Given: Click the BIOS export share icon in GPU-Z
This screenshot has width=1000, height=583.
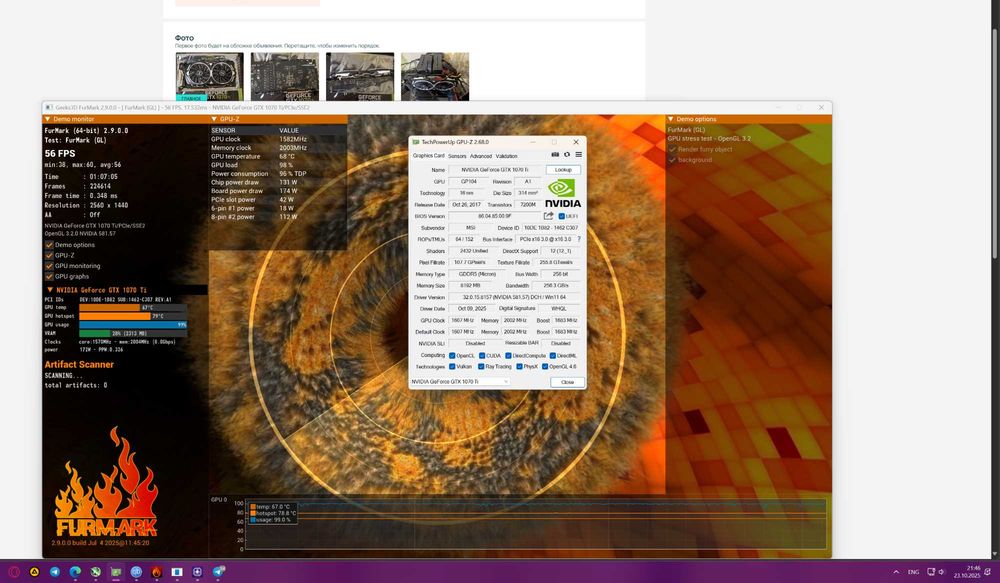Looking at the screenshot, I should pos(548,216).
